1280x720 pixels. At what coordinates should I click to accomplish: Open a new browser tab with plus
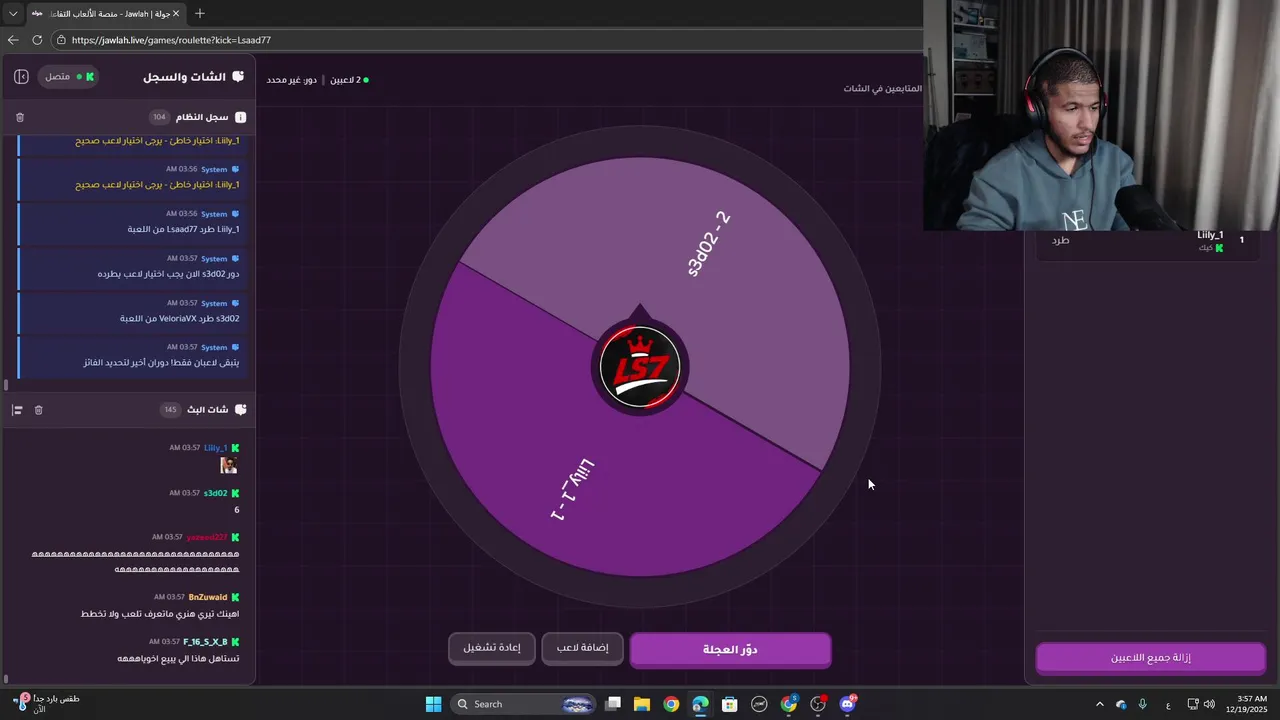200,13
